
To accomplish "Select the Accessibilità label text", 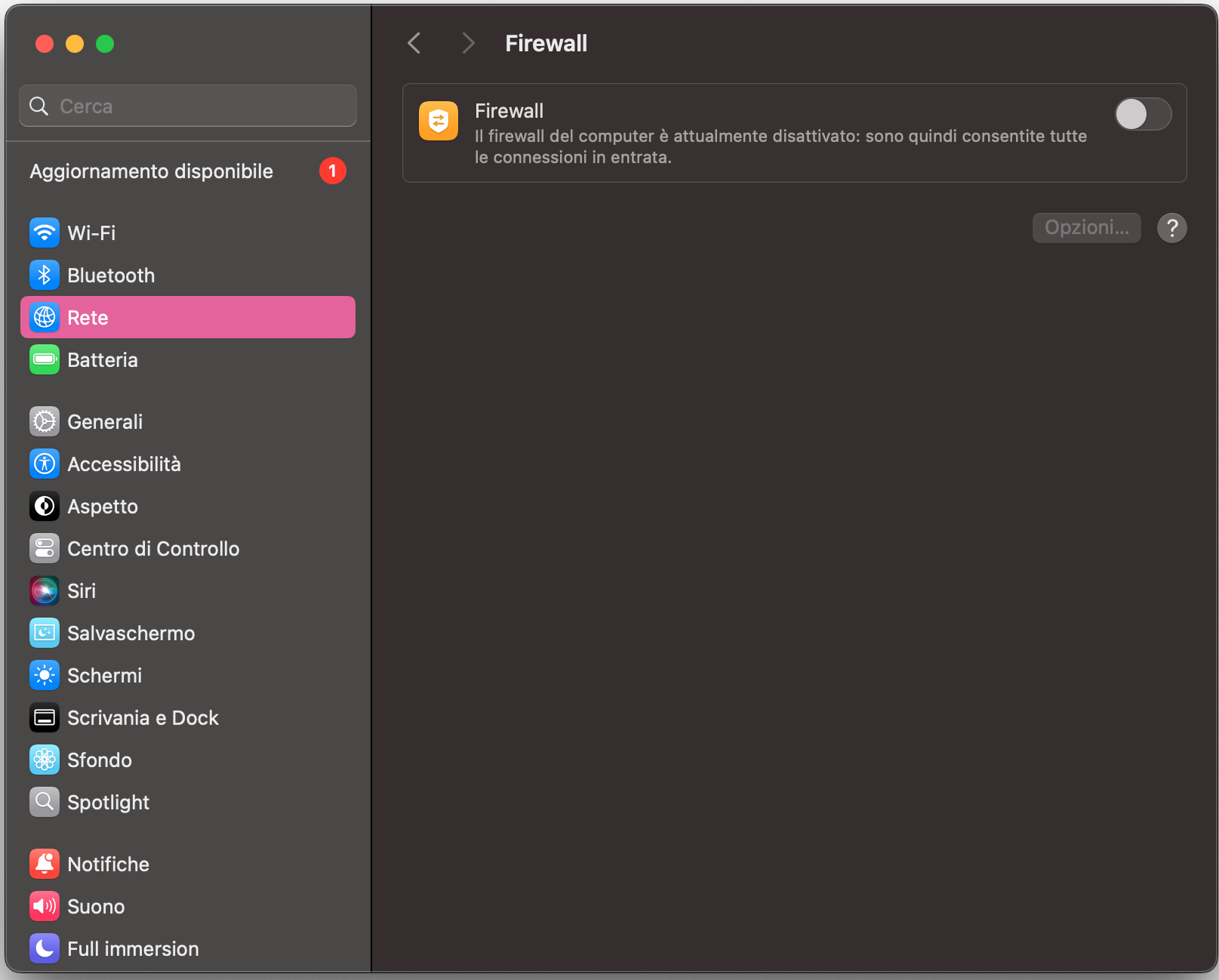I will point(124,464).
